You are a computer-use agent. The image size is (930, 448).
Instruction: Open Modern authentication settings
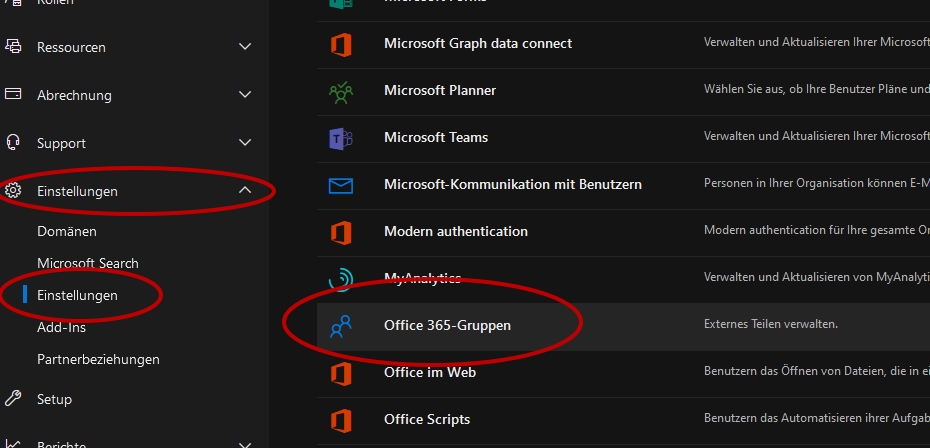[456, 231]
